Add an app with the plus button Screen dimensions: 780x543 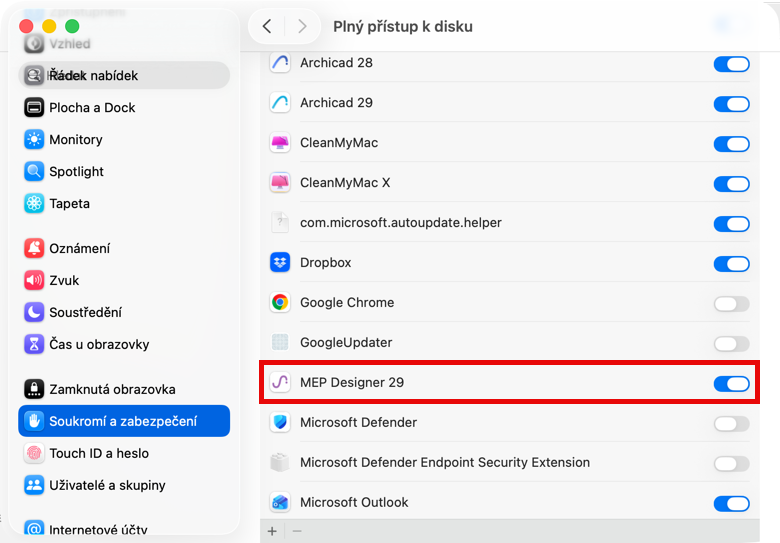(x=272, y=531)
